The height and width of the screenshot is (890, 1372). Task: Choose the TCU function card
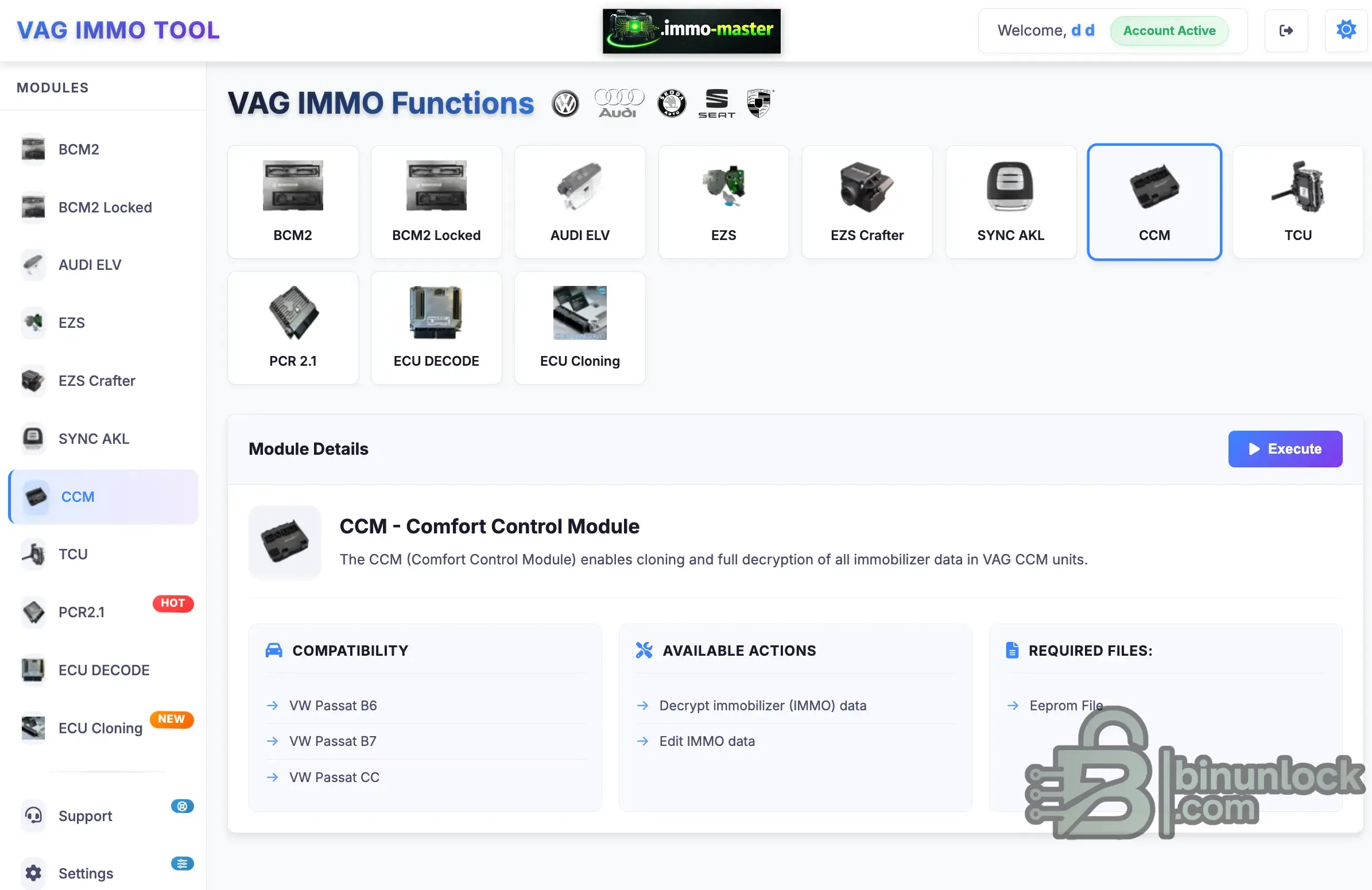1297,202
